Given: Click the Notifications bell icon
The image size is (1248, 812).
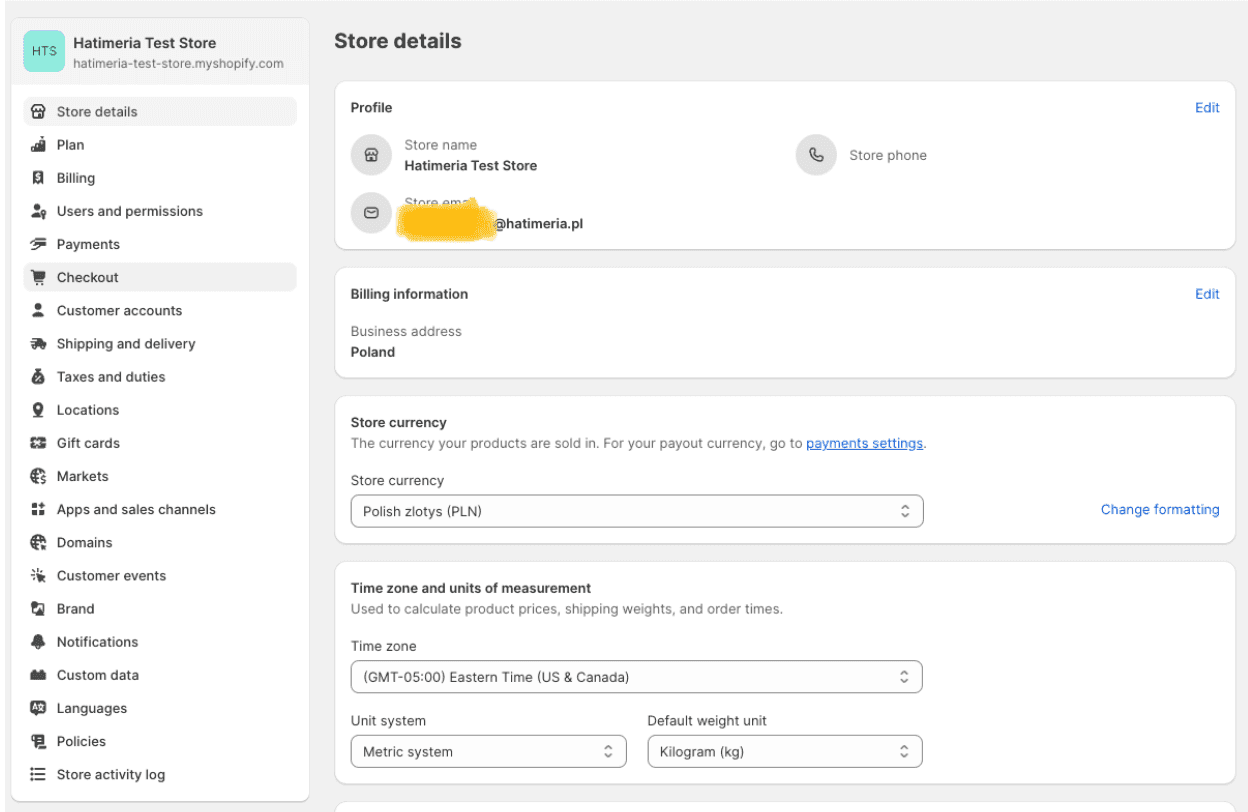Looking at the screenshot, I should point(38,641).
